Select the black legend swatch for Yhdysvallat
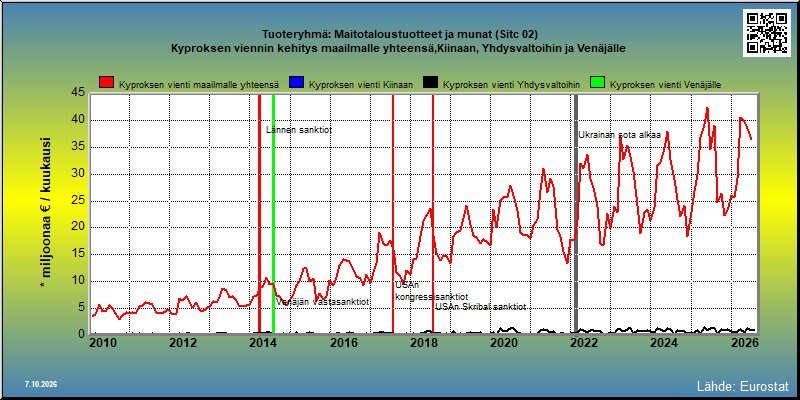The width and height of the screenshot is (800, 400). pyautogui.click(x=431, y=83)
